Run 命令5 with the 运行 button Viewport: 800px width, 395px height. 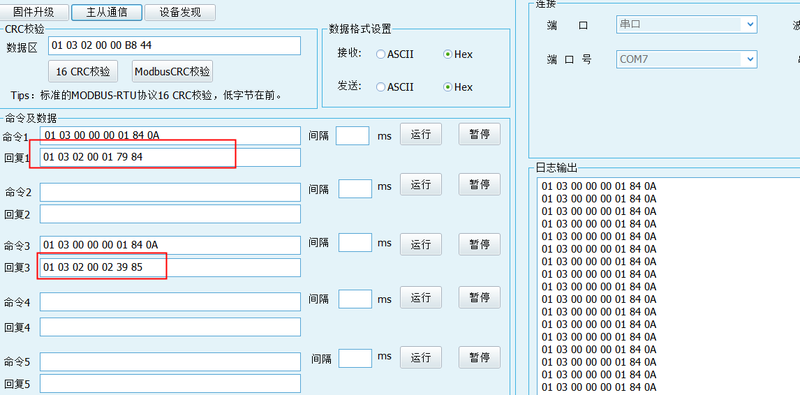click(x=421, y=358)
